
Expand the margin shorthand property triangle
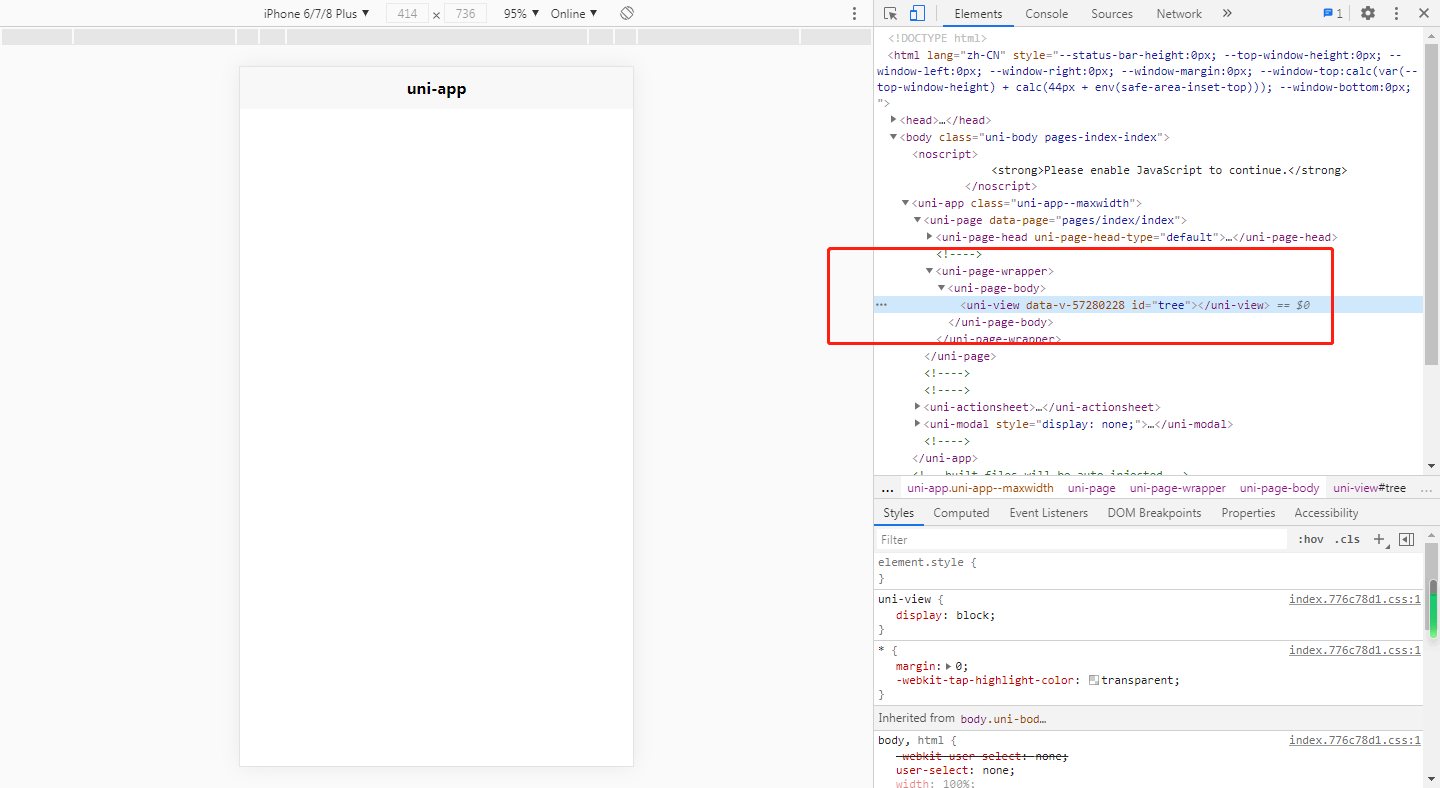pos(949,666)
